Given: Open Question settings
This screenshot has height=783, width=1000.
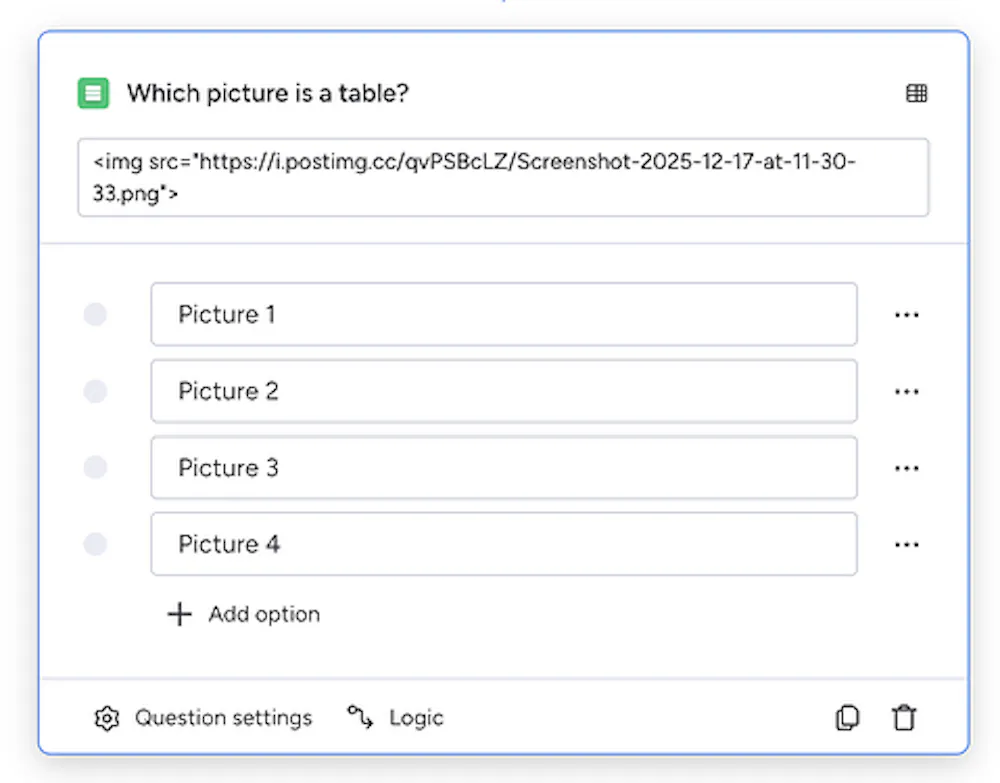Looking at the screenshot, I should point(223,718).
